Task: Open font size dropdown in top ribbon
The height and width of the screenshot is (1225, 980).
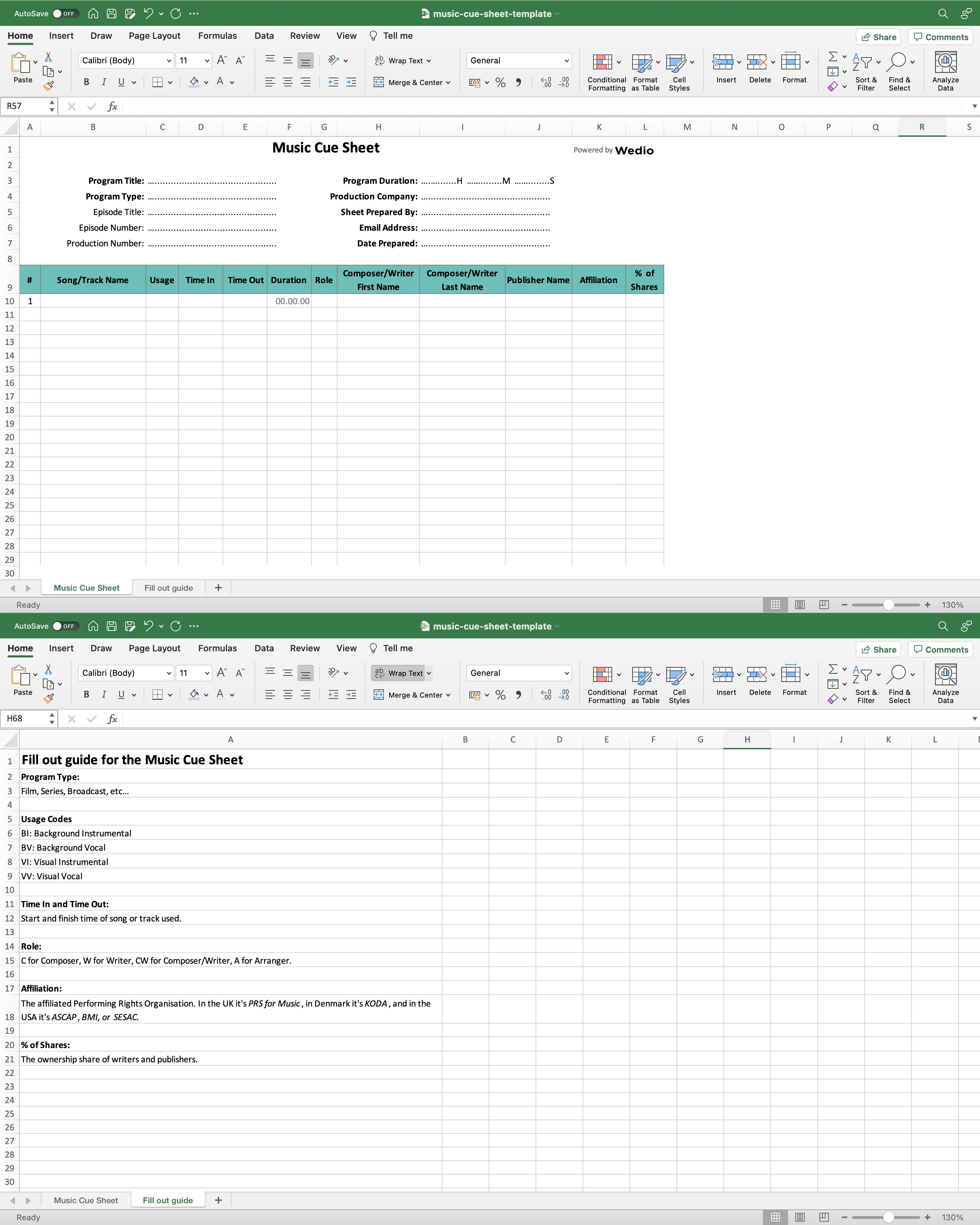Action: 207,61
